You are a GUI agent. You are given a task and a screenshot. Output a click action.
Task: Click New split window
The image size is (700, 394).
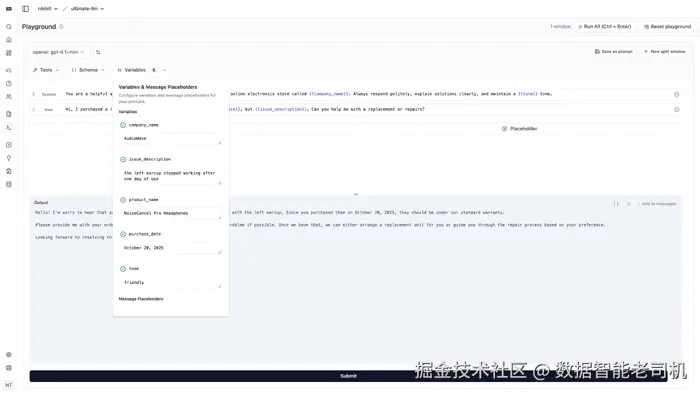665,52
